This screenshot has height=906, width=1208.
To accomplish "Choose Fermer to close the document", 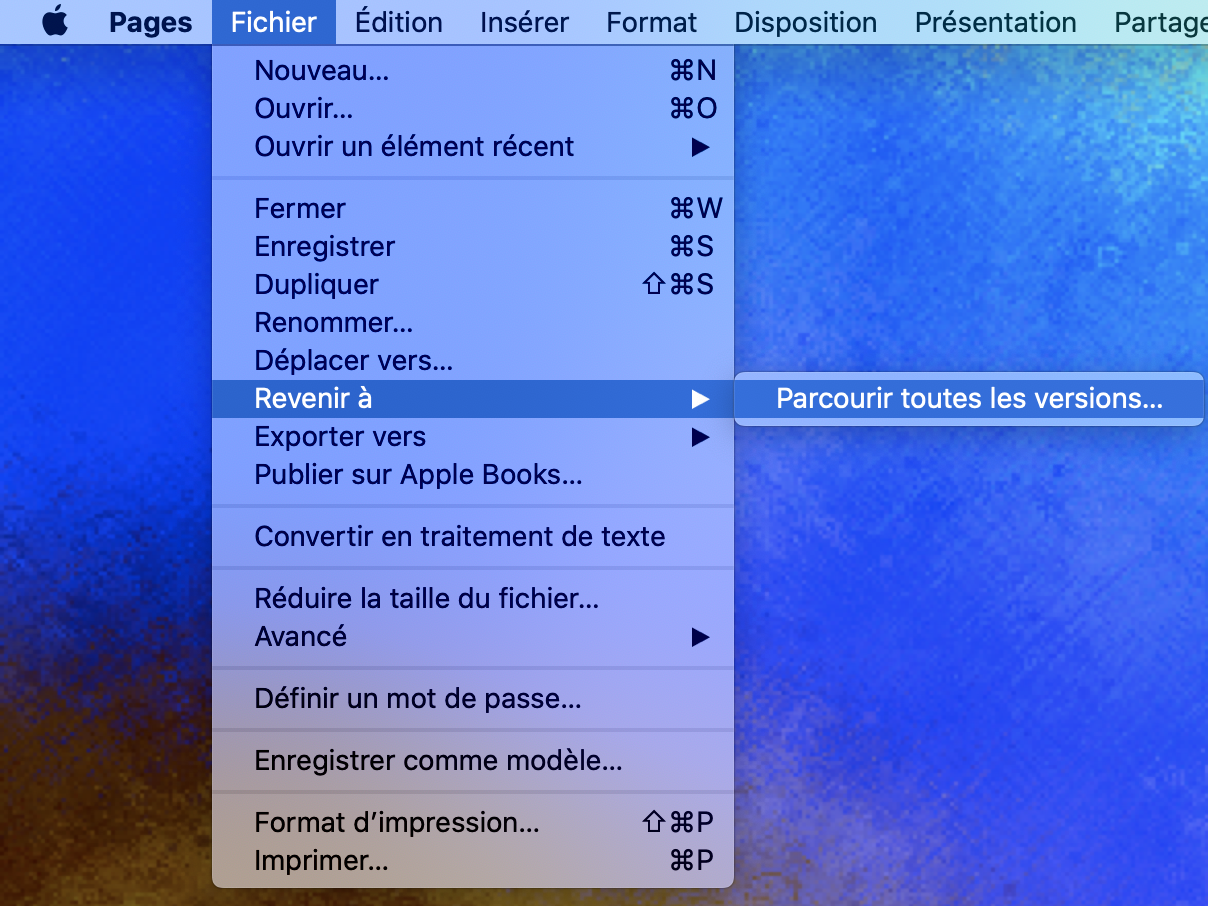I will click(473, 208).
